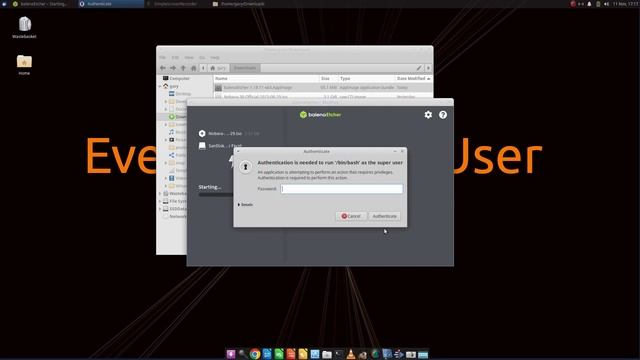This screenshot has height=360, width=640.
Task: Select Music folder in the sidebar tree
Action: tap(177, 132)
